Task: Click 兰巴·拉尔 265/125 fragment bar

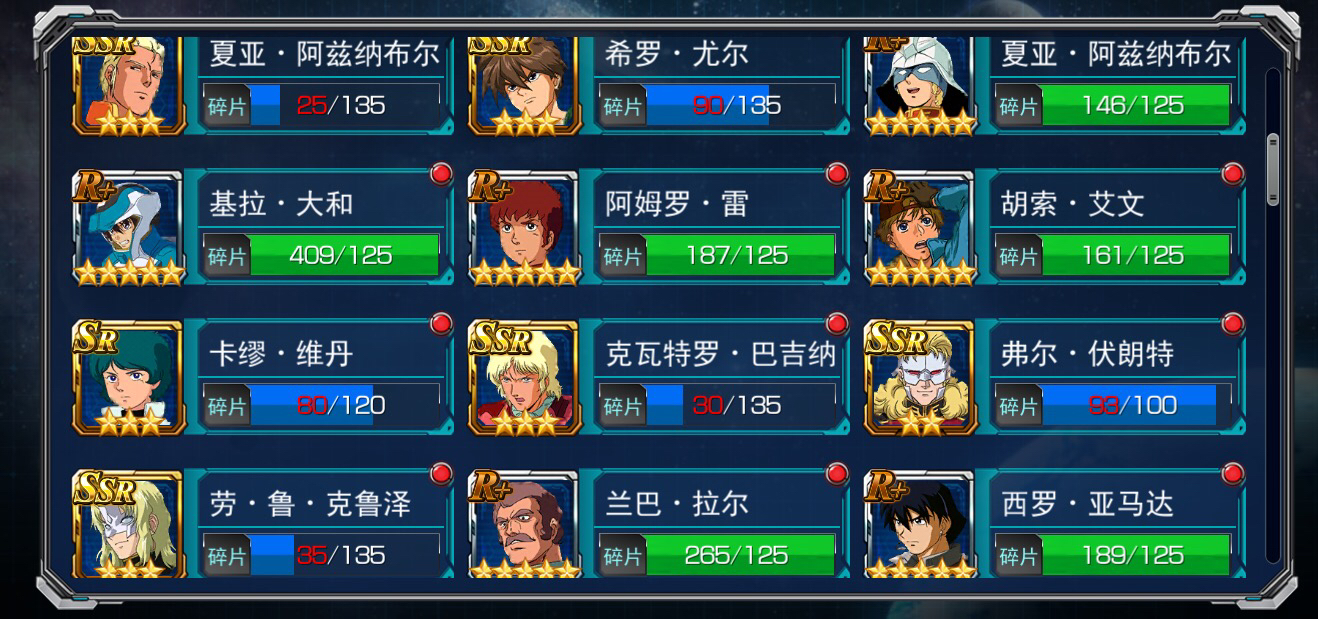Action: [717, 555]
